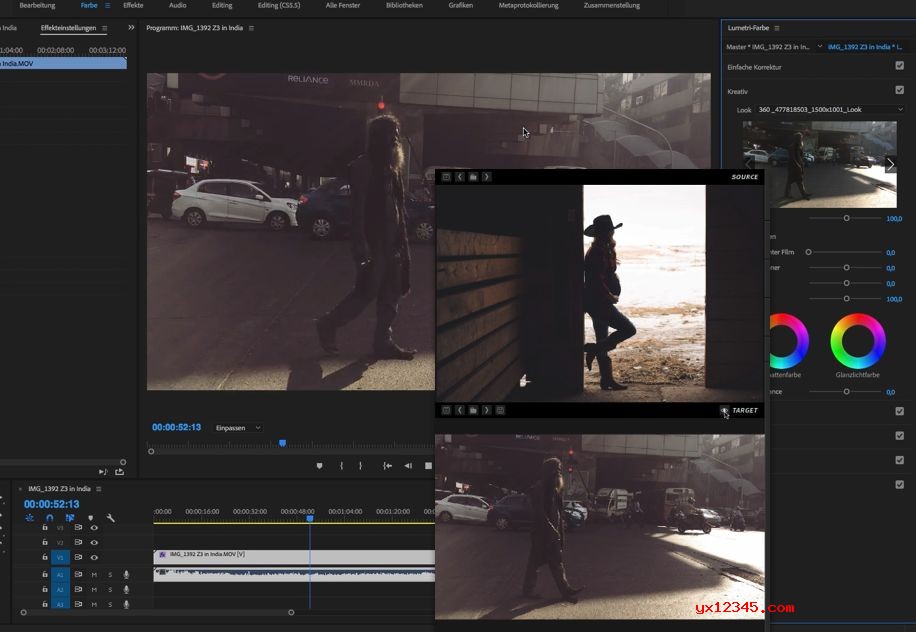This screenshot has height=632, width=916.
Task: Hide video track V3 with eye
Action: coord(94,527)
